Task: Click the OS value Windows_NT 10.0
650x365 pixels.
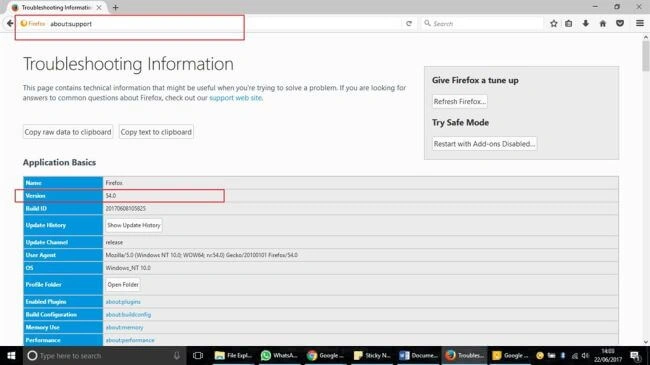Action: pyautogui.click(x=128, y=268)
